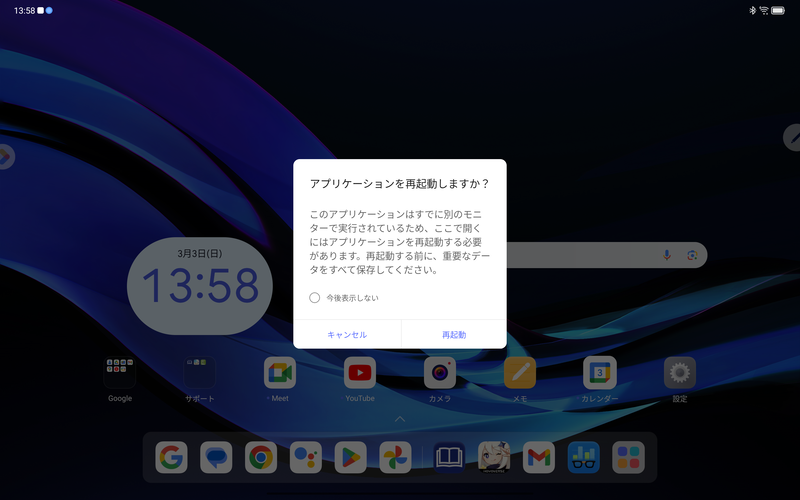Tap the dialog title アプリケーションを再起動しますか？
This screenshot has width=800, height=500.
[399, 184]
